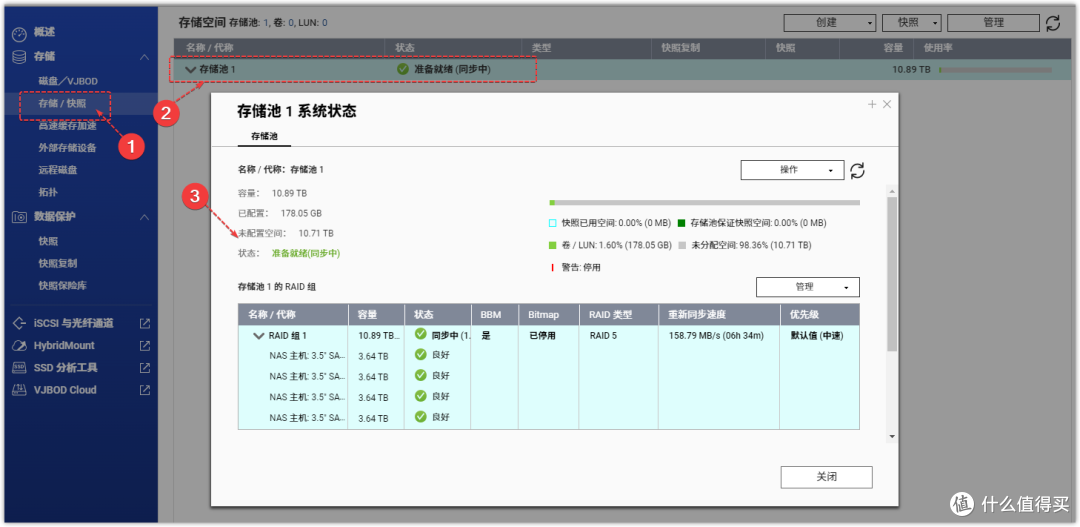The height and width of the screenshot is (527, 1080).
Task: Click the dialog's plus maximize icon
Action: click(872, 104)
